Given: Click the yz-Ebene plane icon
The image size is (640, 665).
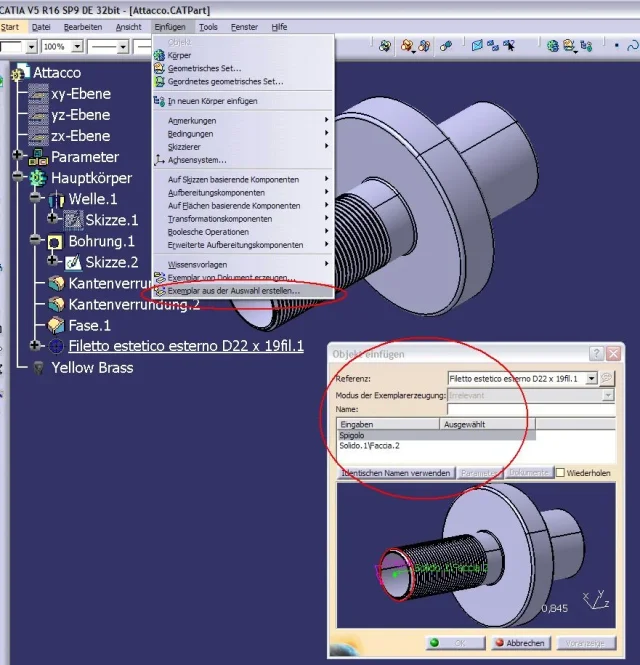Looking at the screenshot, I should (x=38, y=115).
